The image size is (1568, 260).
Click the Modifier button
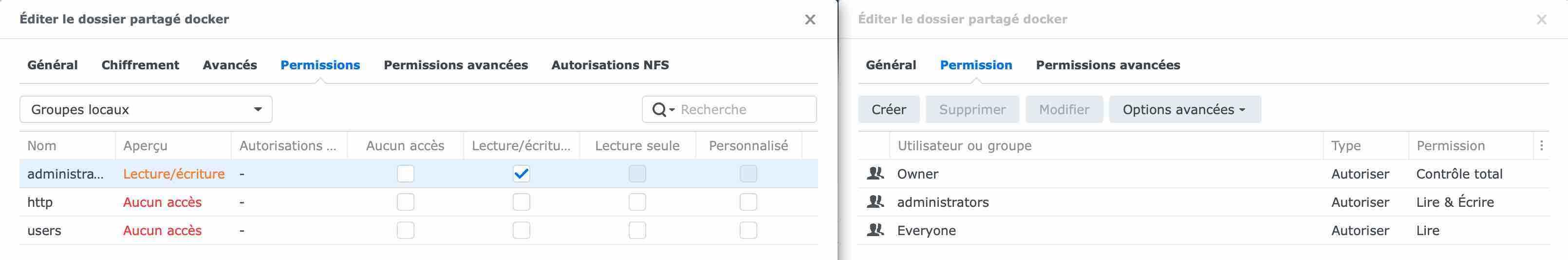1064,110
